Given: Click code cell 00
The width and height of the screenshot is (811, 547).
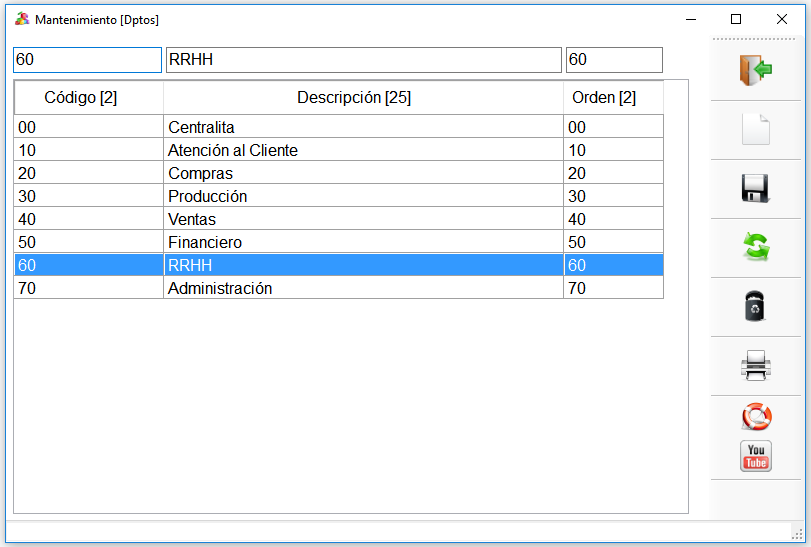Looking at the screenshot, I should [88, 127].
